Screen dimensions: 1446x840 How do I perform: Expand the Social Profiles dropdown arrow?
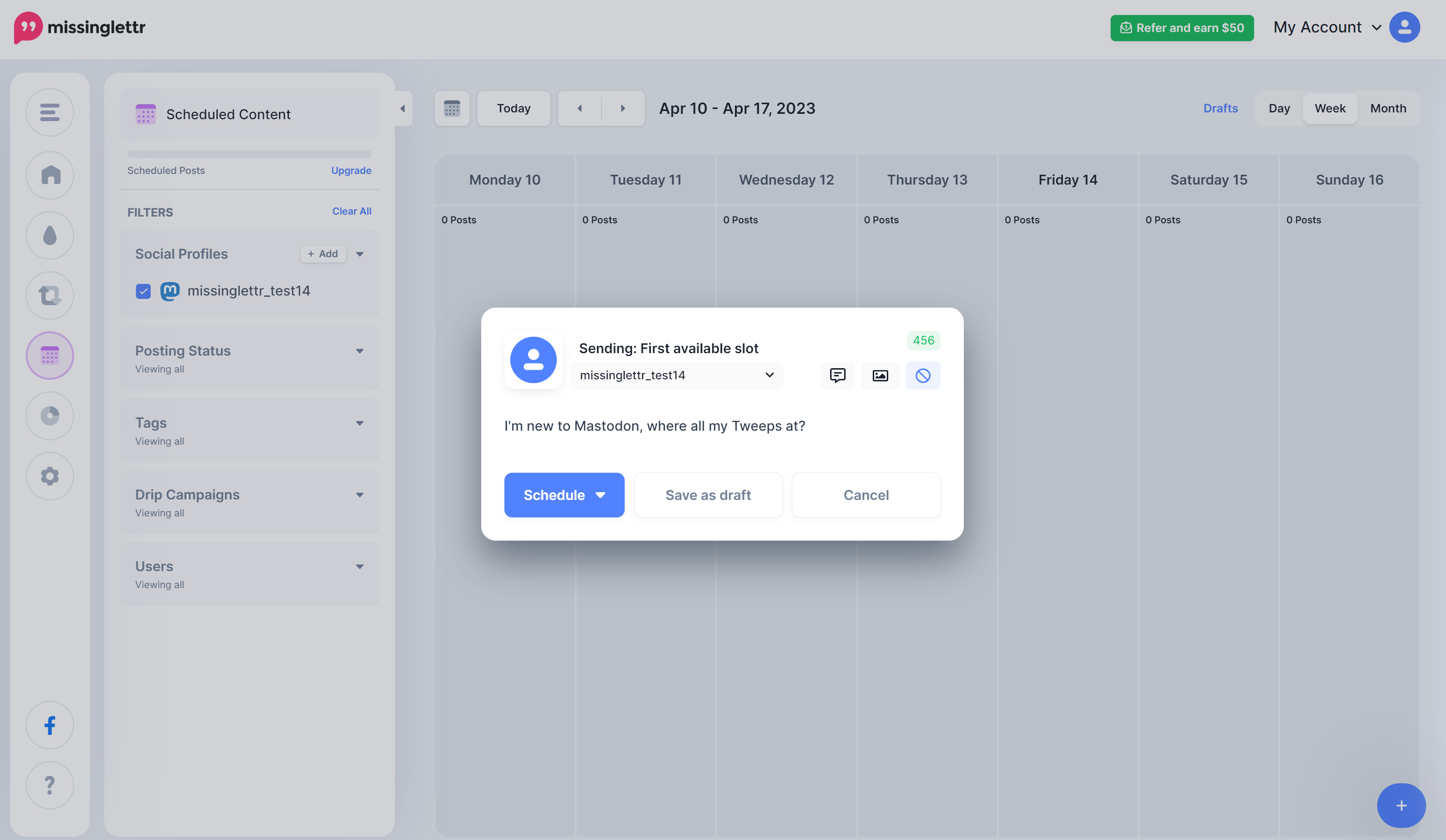coord(360,254)
